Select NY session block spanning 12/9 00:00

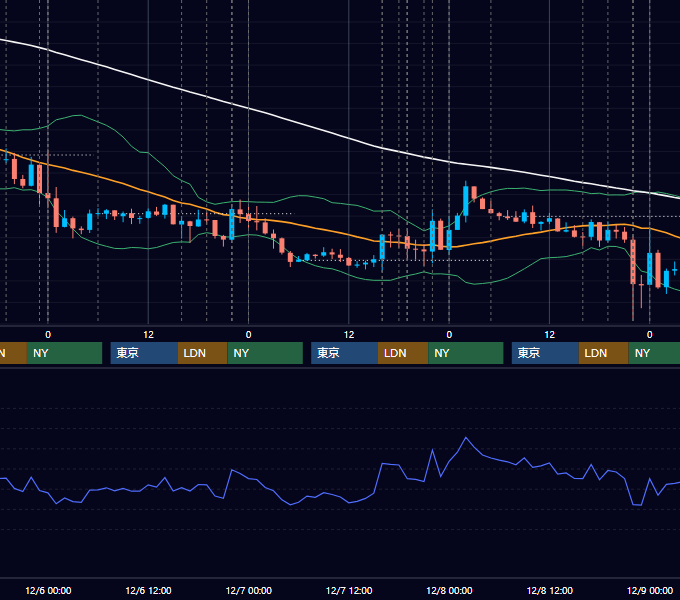[x=654, y=353]
